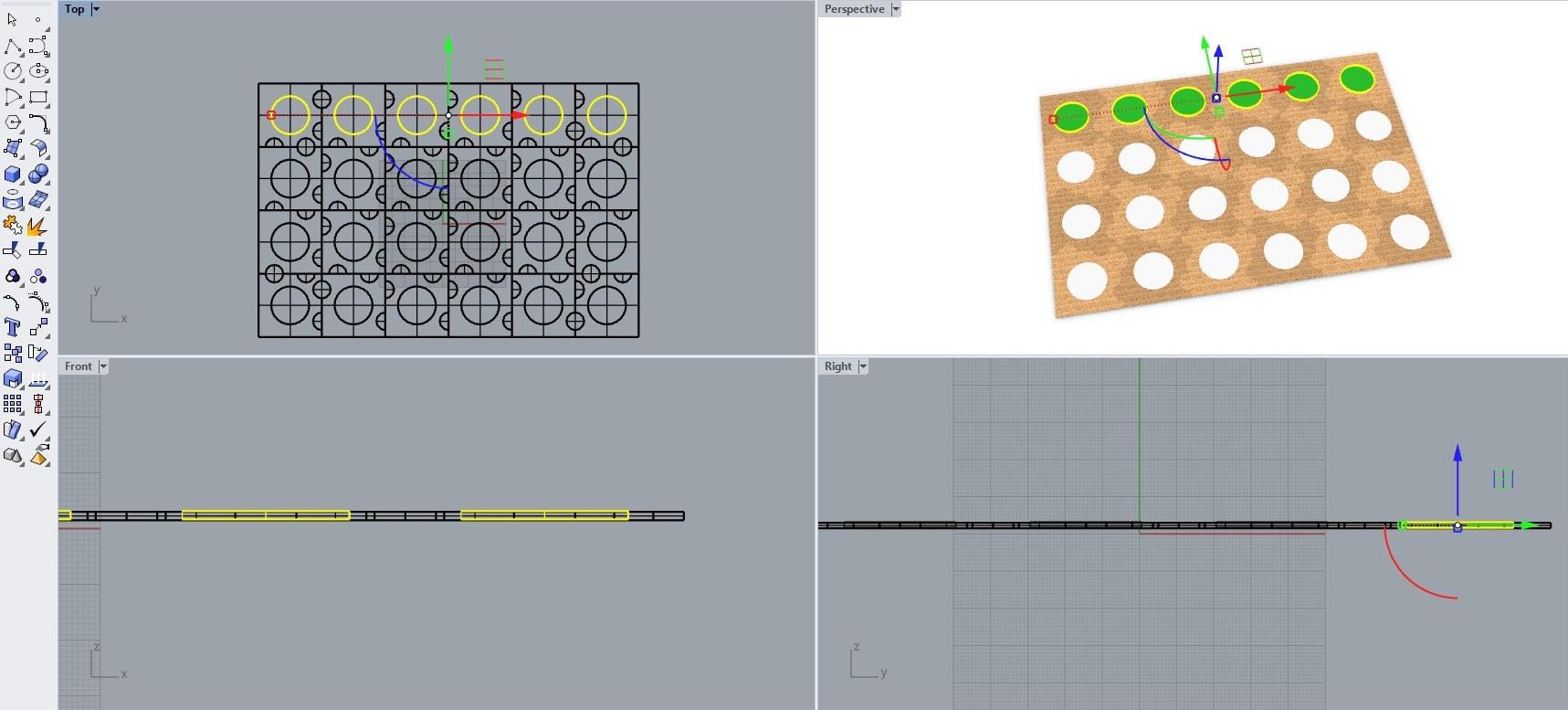
Task: Turn on curve edit points tool
Action: (x=13, y=302)
